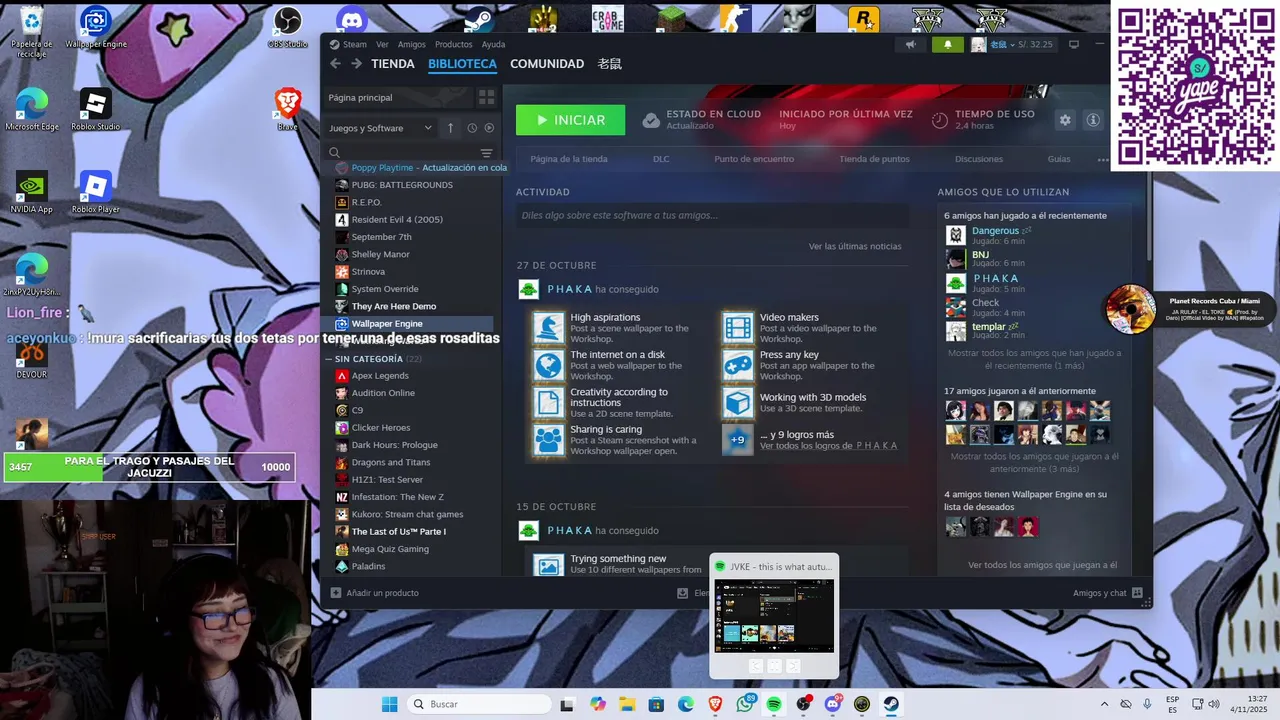Select PUBG: BATTLEGROUNDS in the library list

pyautogui.click(x=402, y=185)
